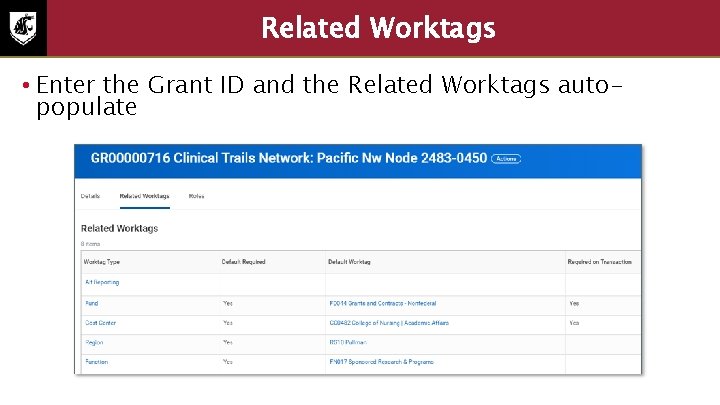This screenshot has width=720, height=405.
Task: Click the Default Worktag column header
Action: pyautogui.click(x=349, y=262)
